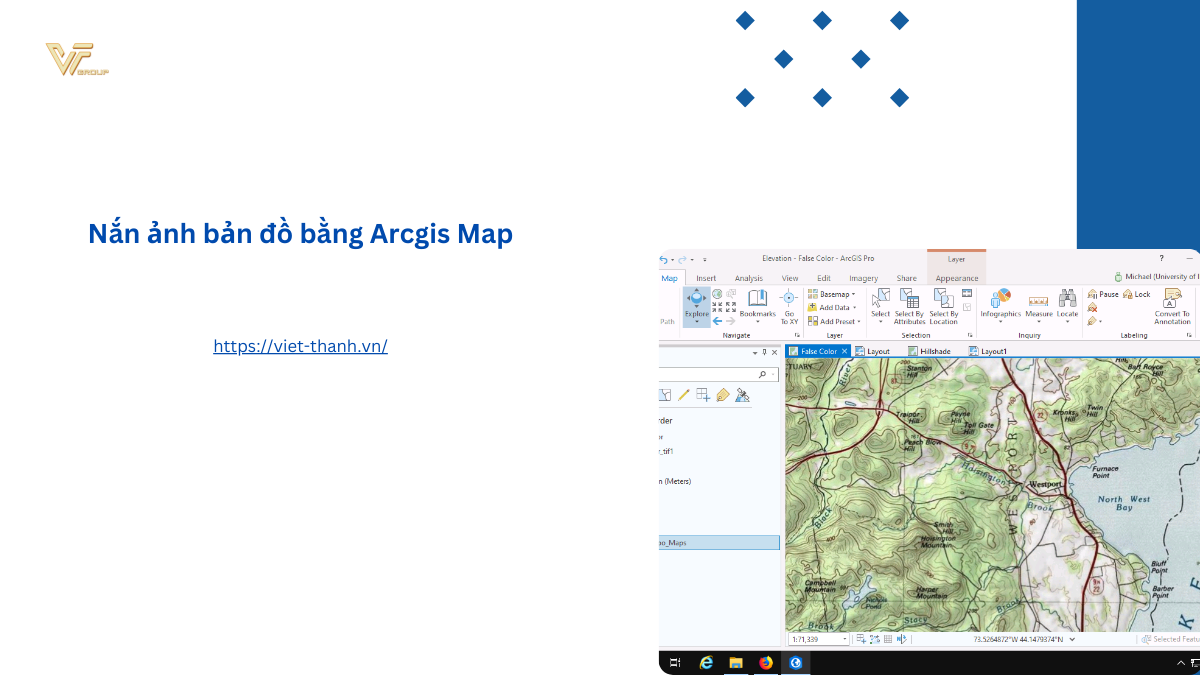The height and width of the screenshot is (675, 1200).
Task: Open Firefox from the taskbar
Action: [766, 662]
